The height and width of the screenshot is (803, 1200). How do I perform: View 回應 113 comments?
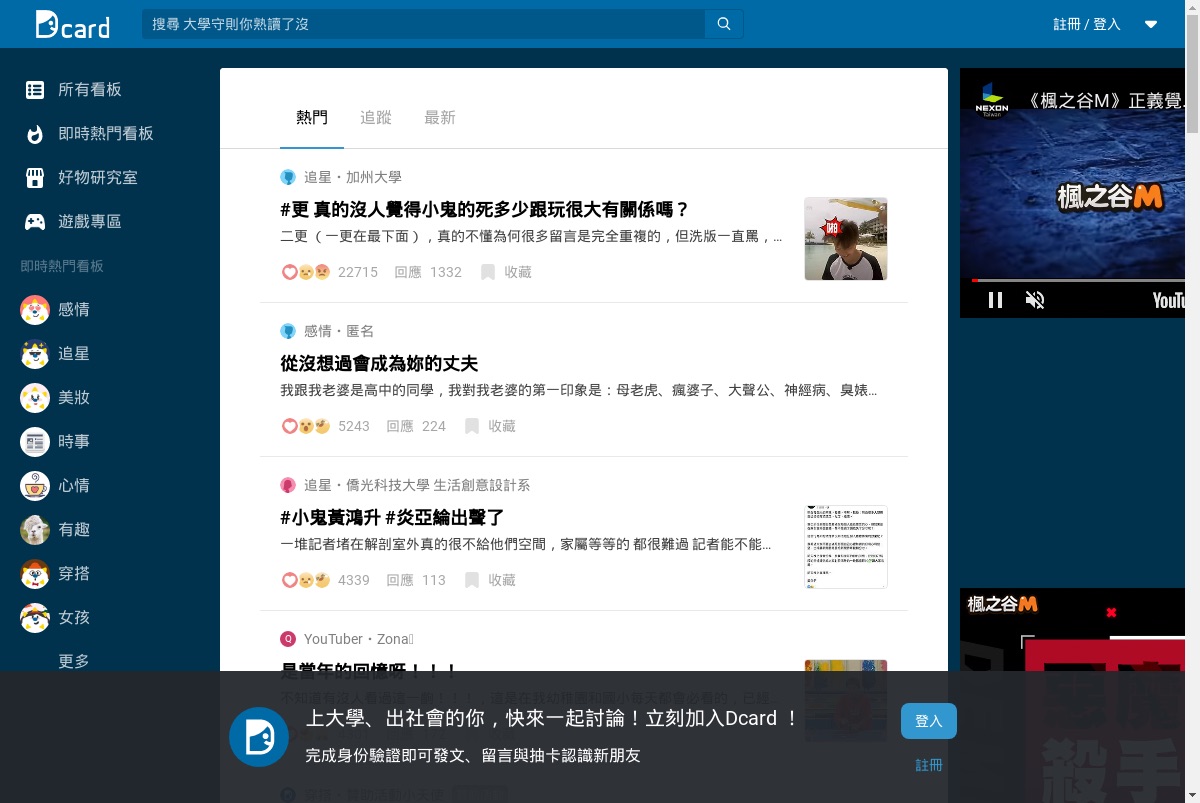click(416, 580)
